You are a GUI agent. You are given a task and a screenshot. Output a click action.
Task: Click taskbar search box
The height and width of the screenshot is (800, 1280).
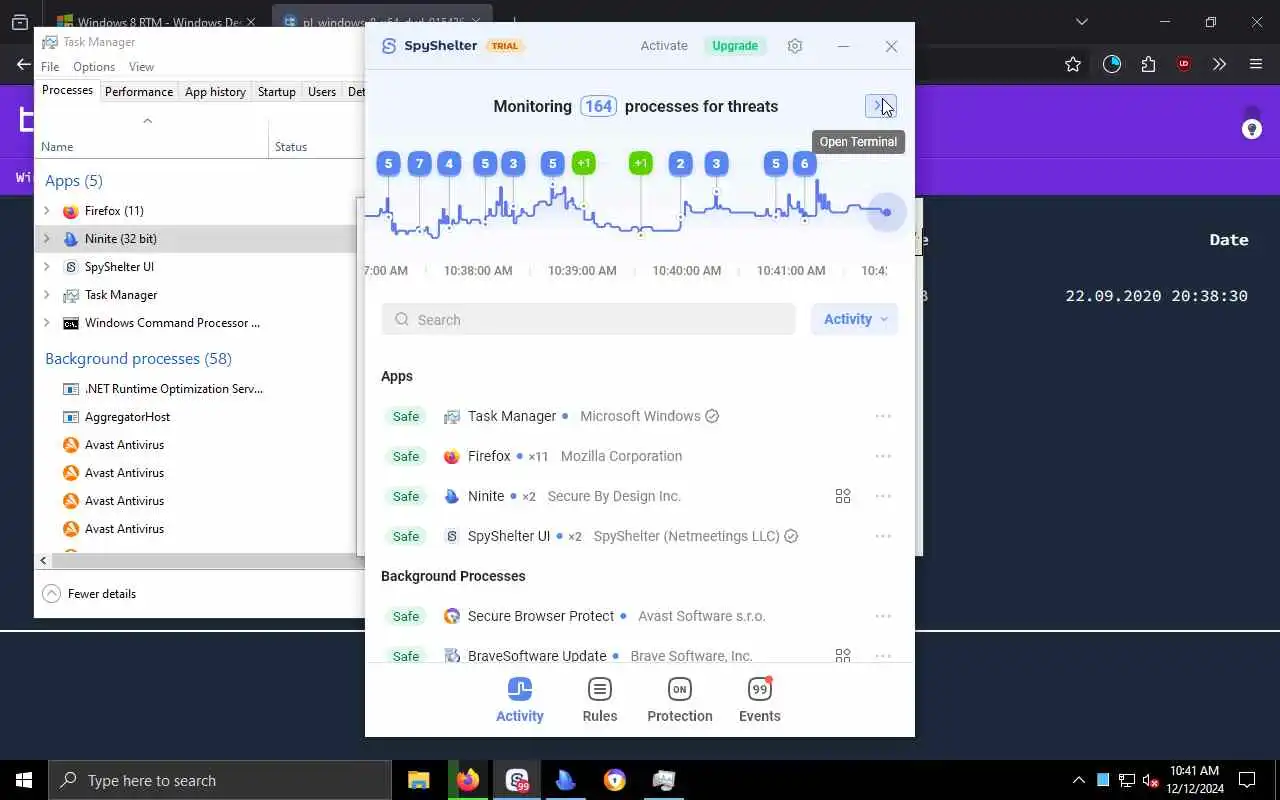[x=220, y=780]
